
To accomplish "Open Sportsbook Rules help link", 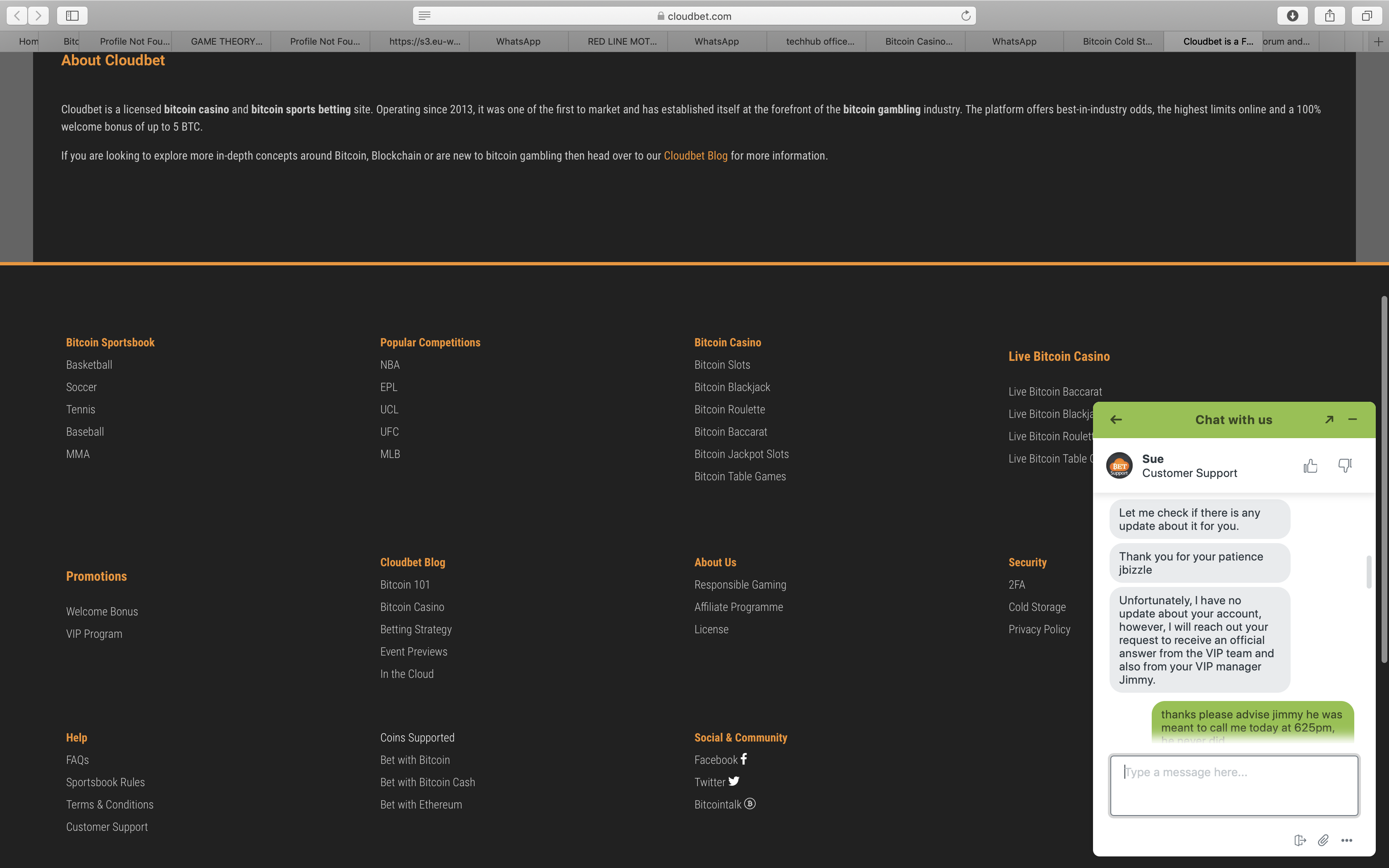I will pos(105,782).
